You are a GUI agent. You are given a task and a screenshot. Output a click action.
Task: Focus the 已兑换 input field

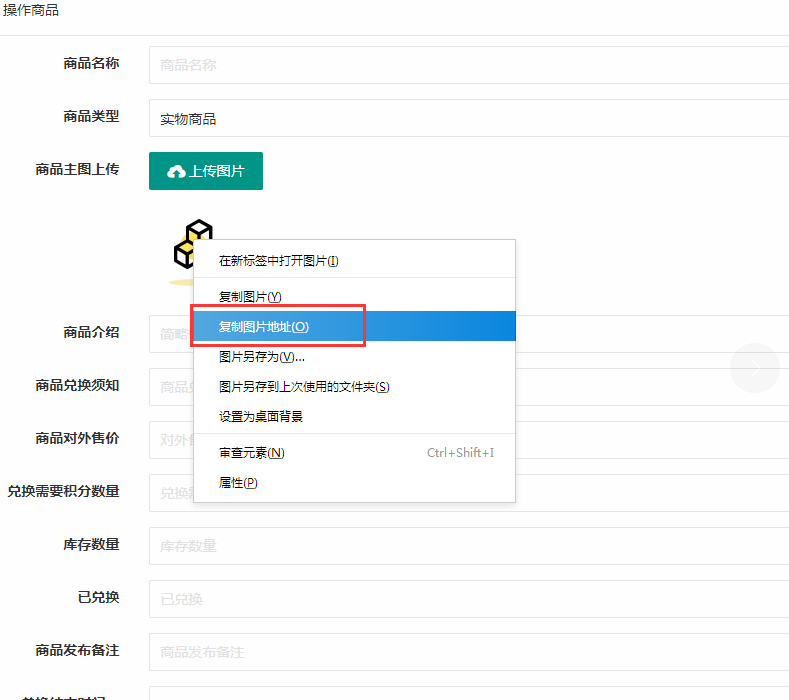tap(469, 599)
